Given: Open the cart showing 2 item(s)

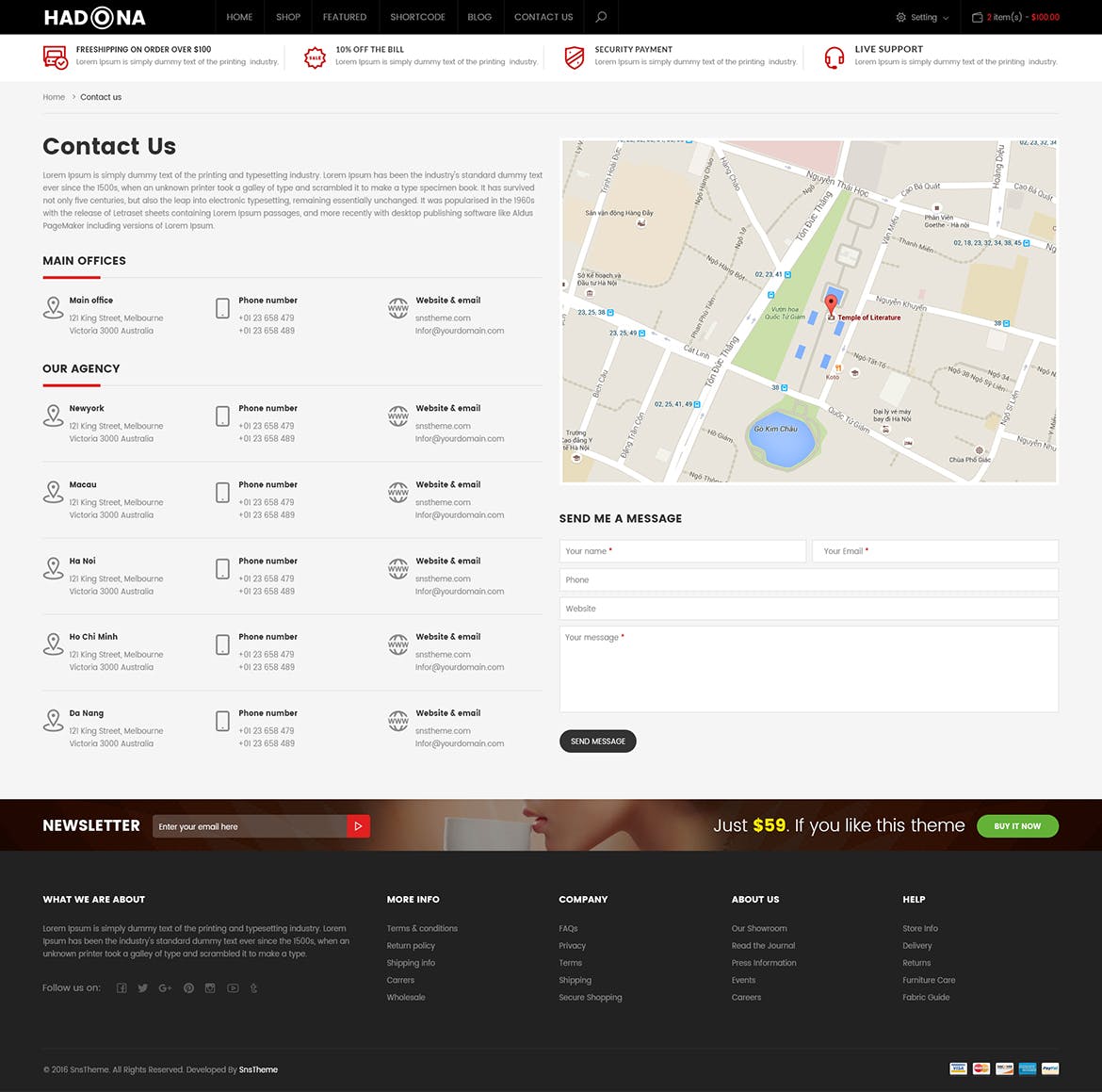Looking at the screenshot, I should [x=1015, y=17].
